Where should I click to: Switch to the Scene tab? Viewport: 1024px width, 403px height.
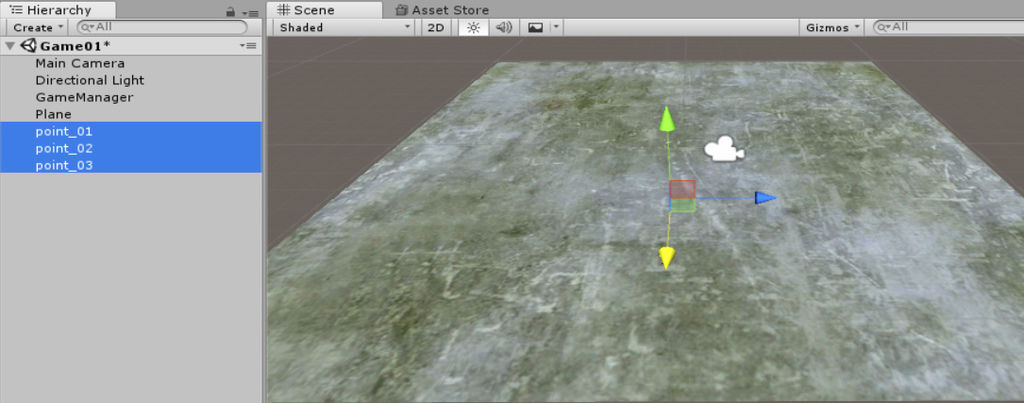pyautogui.click(x=325, y=10)
